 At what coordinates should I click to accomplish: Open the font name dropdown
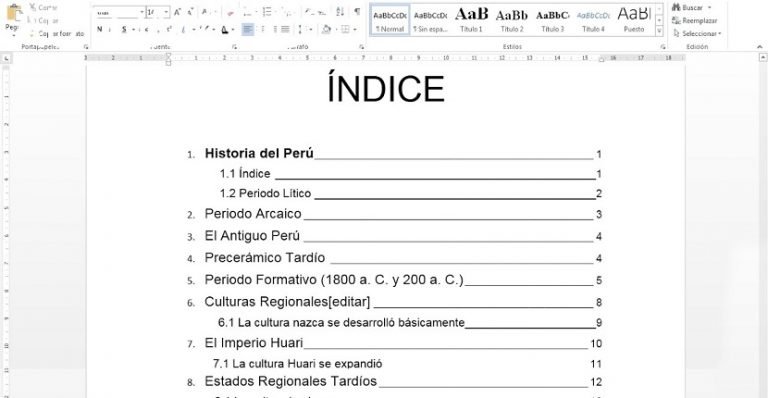pos(142,12)
